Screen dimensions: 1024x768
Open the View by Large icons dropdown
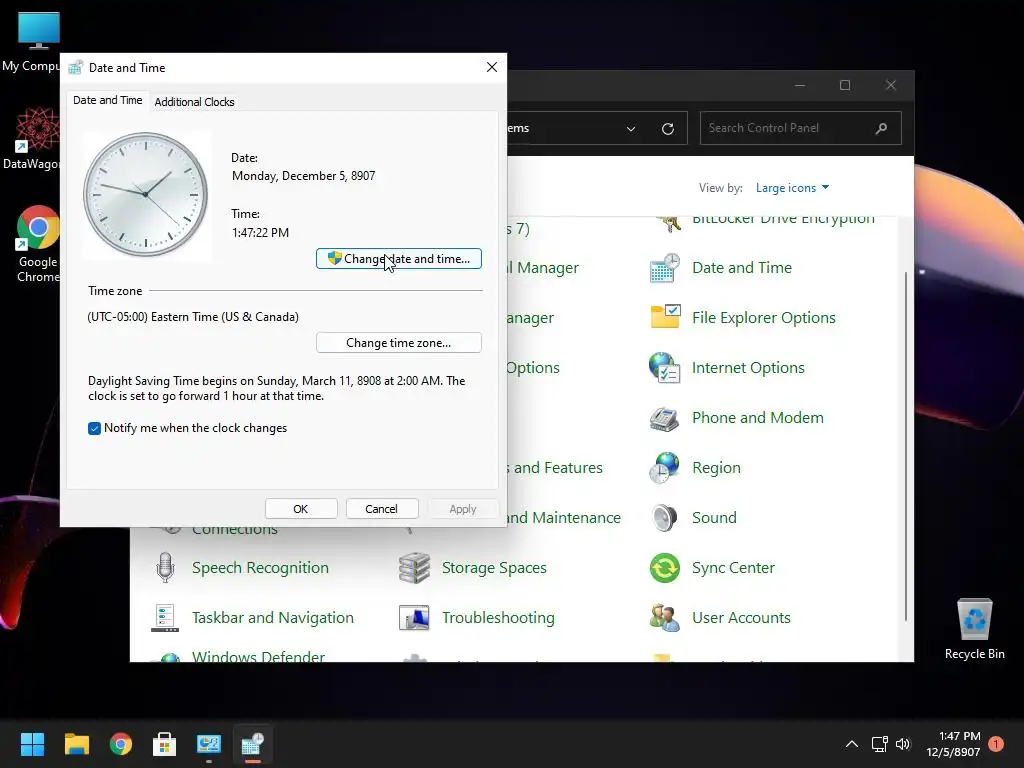click(x=792, y=188)
